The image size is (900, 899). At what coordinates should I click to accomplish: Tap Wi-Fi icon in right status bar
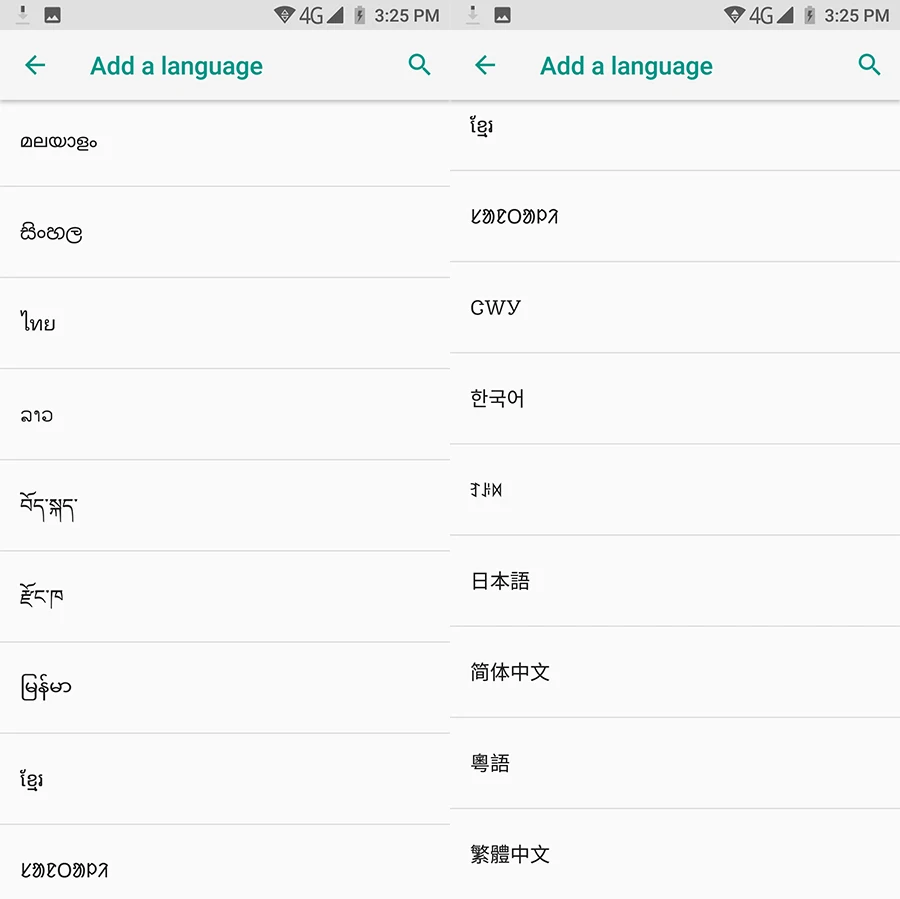[734, 15]
